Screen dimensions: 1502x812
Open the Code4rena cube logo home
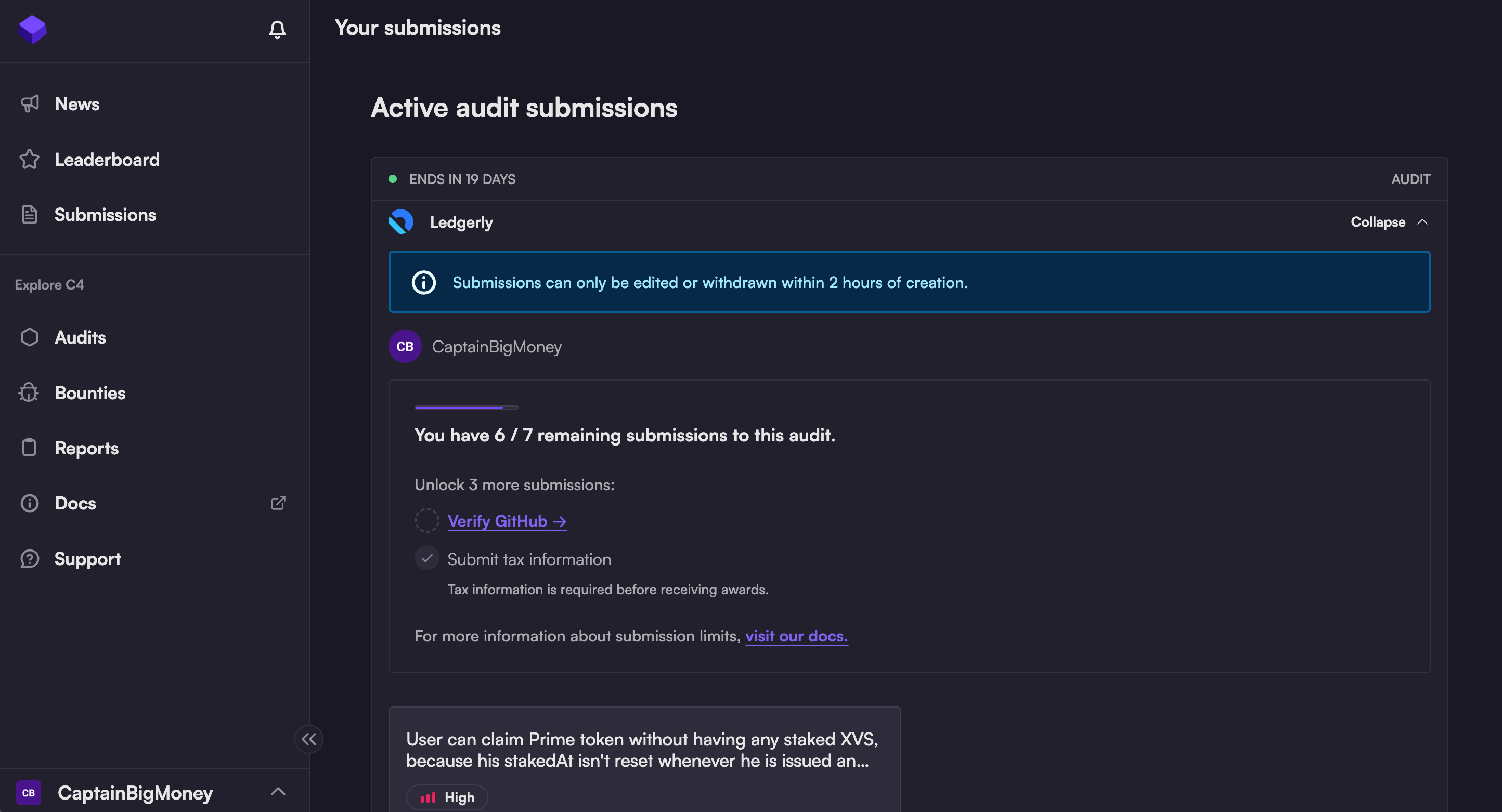click(x=32, y=29)
